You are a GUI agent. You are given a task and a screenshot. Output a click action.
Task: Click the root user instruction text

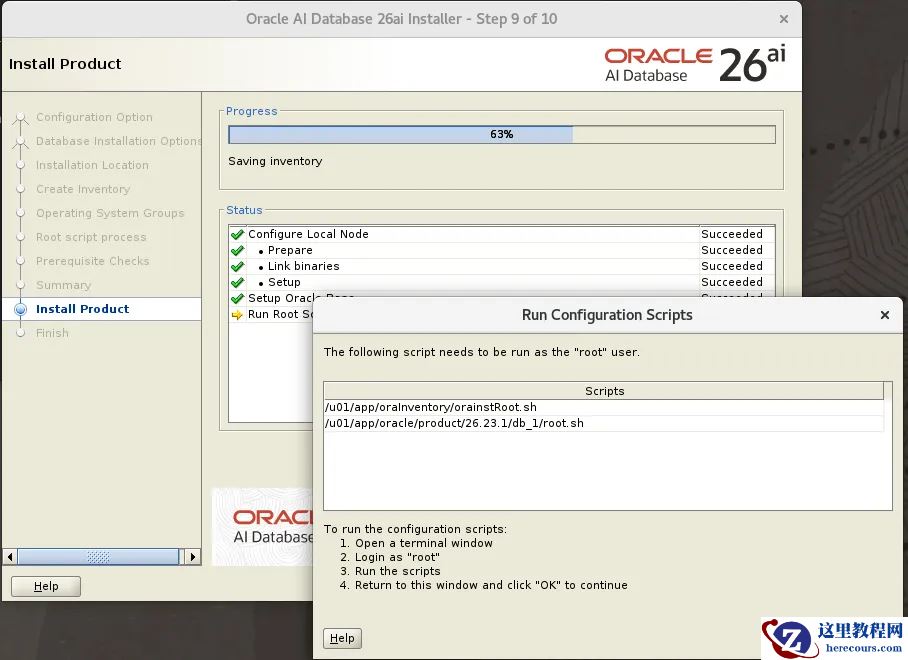point(482,352)
